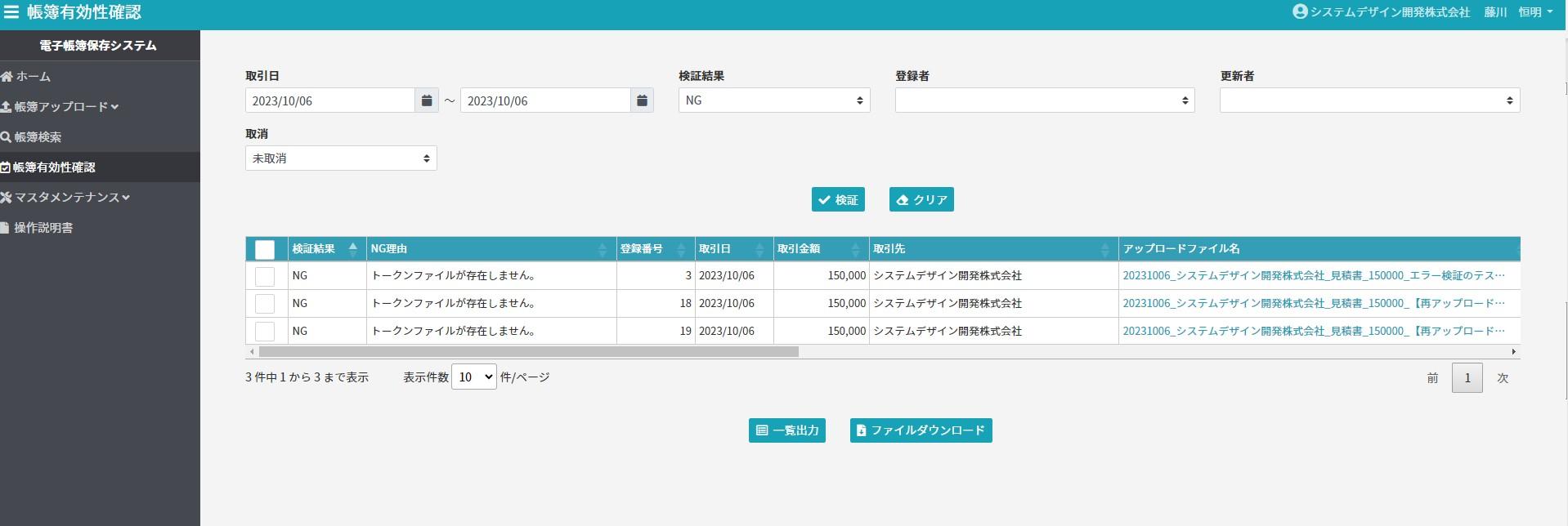Click the ファイルダウンロード button
This screenshot has height=526, width=1568.
[x=921, y=430]
